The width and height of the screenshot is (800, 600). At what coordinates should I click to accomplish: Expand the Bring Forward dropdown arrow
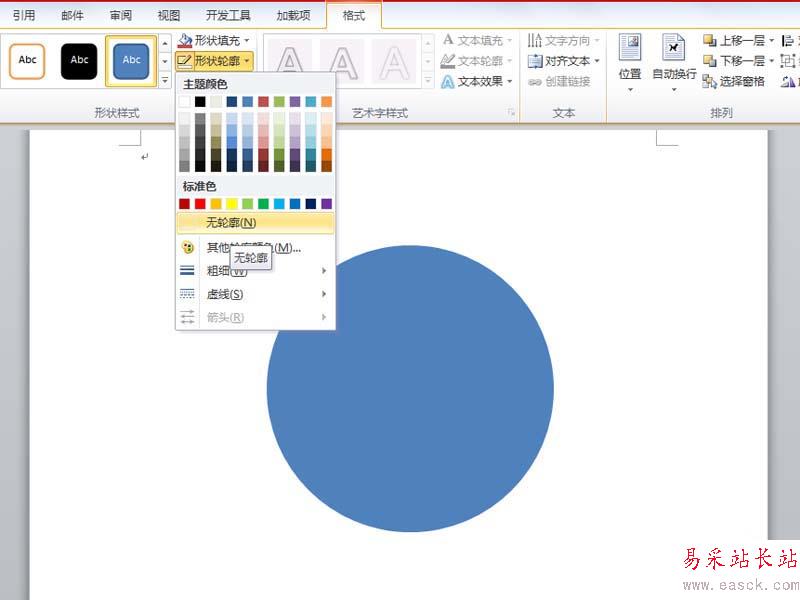click(x=771, y=40)
